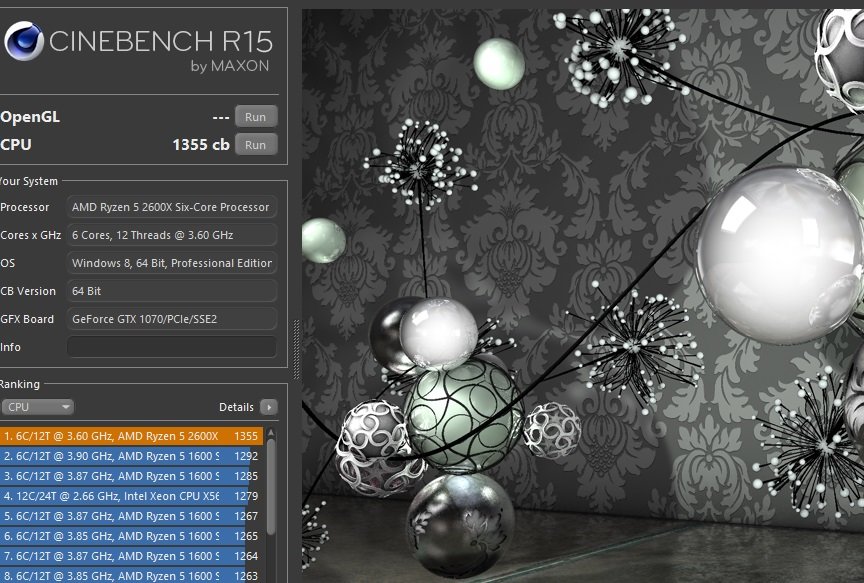Click the OpenGL label
The height and width of the screenshot is (583, 864).
pos(30,117)
